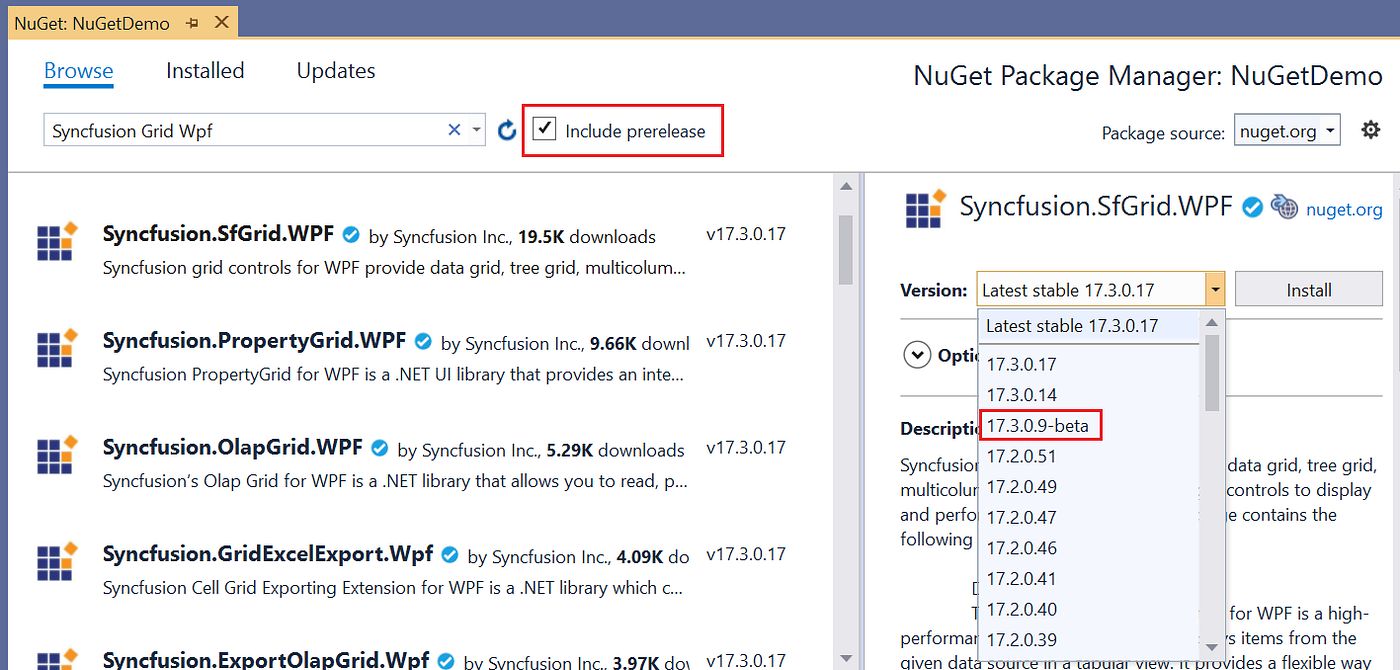Click the Install button

[x=1308, y=288]
